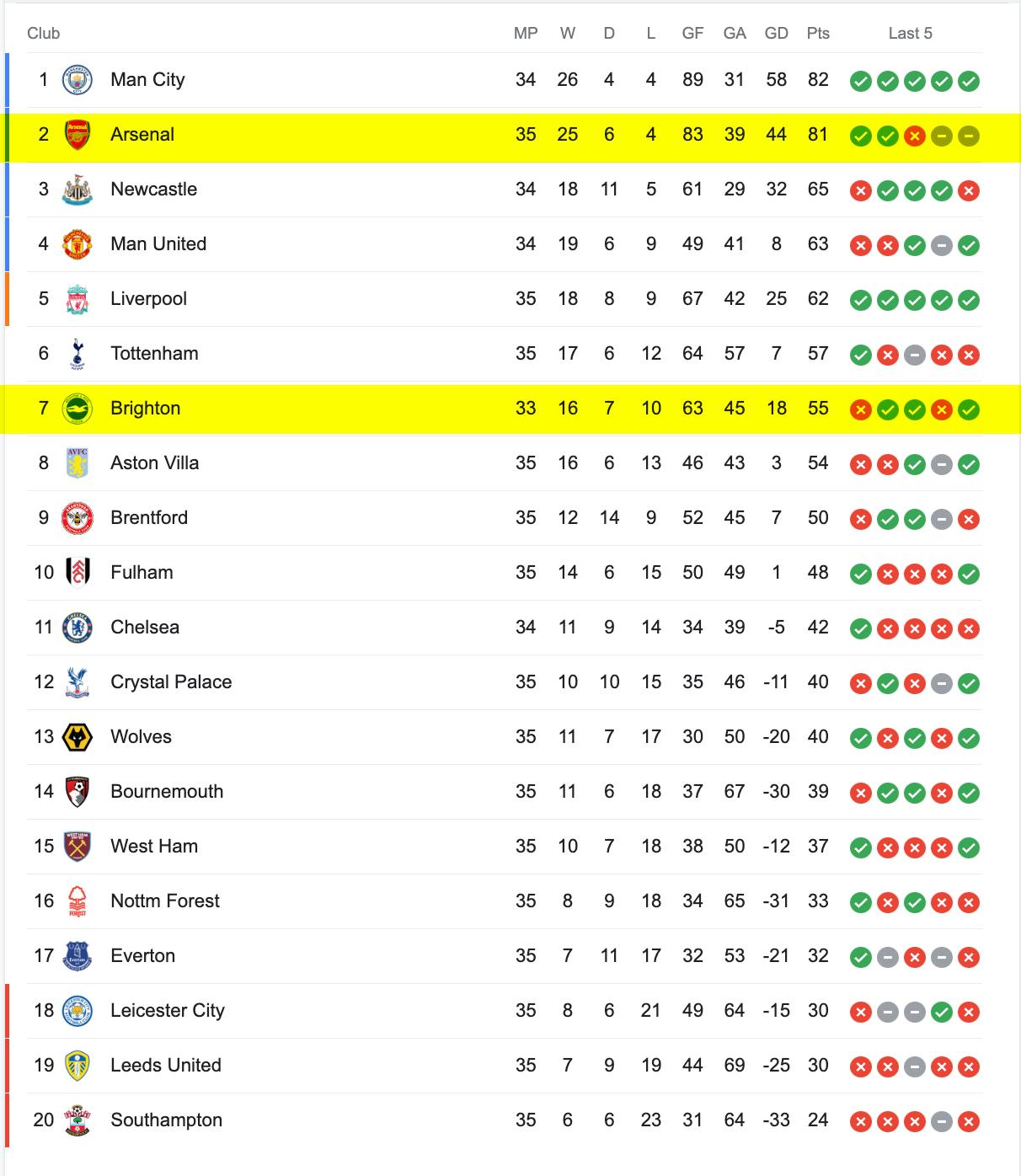Click Man City's first green win icon
This screenshot has width=1021, height=1176.
[x=860, y=81]
